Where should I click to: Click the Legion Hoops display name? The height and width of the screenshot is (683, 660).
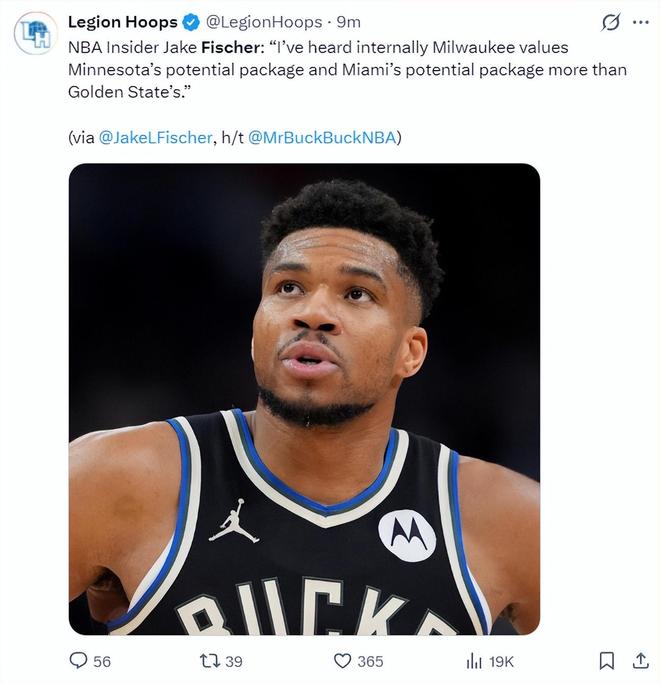click(122, 22)
